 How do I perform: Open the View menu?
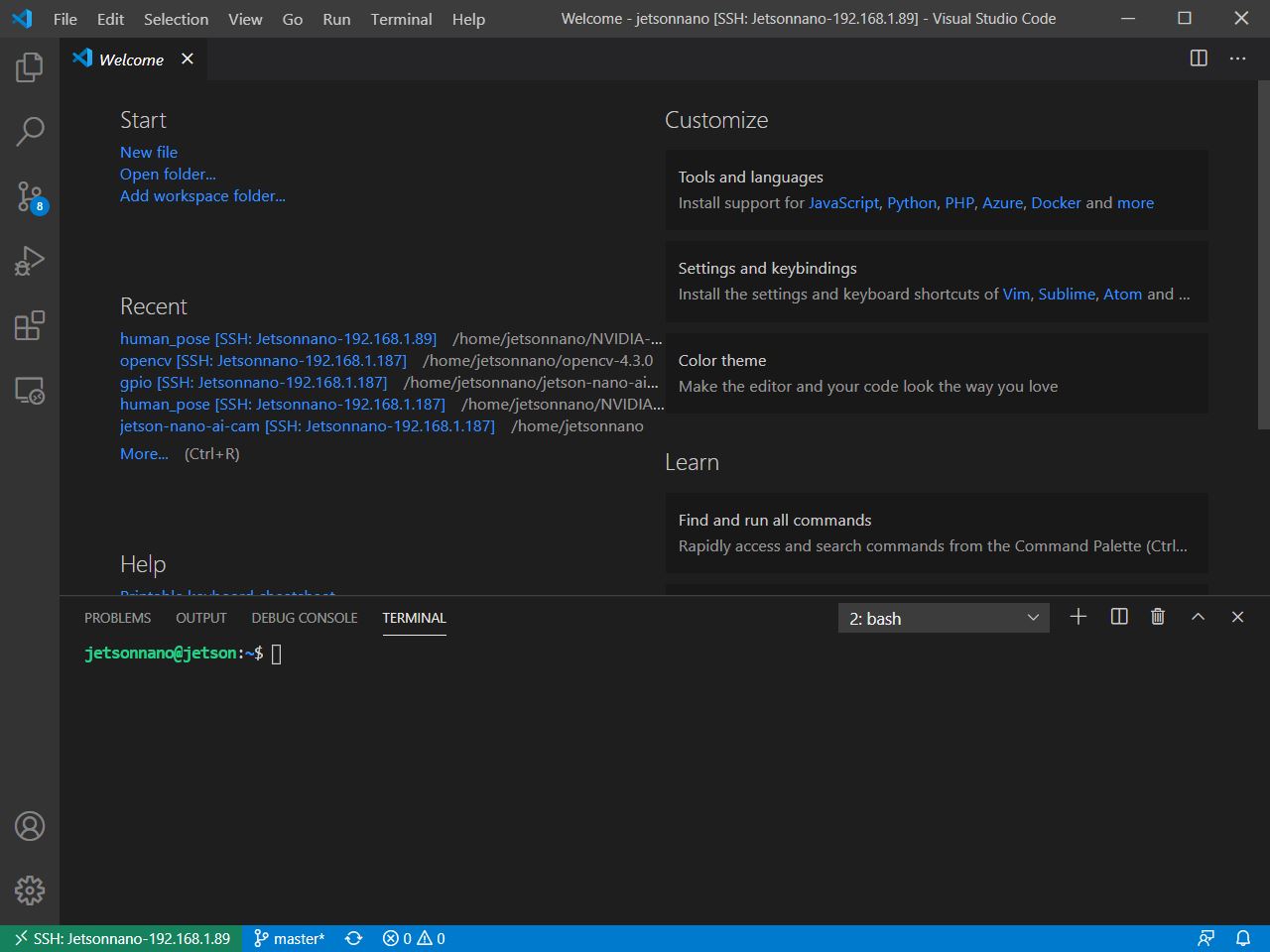245,19
